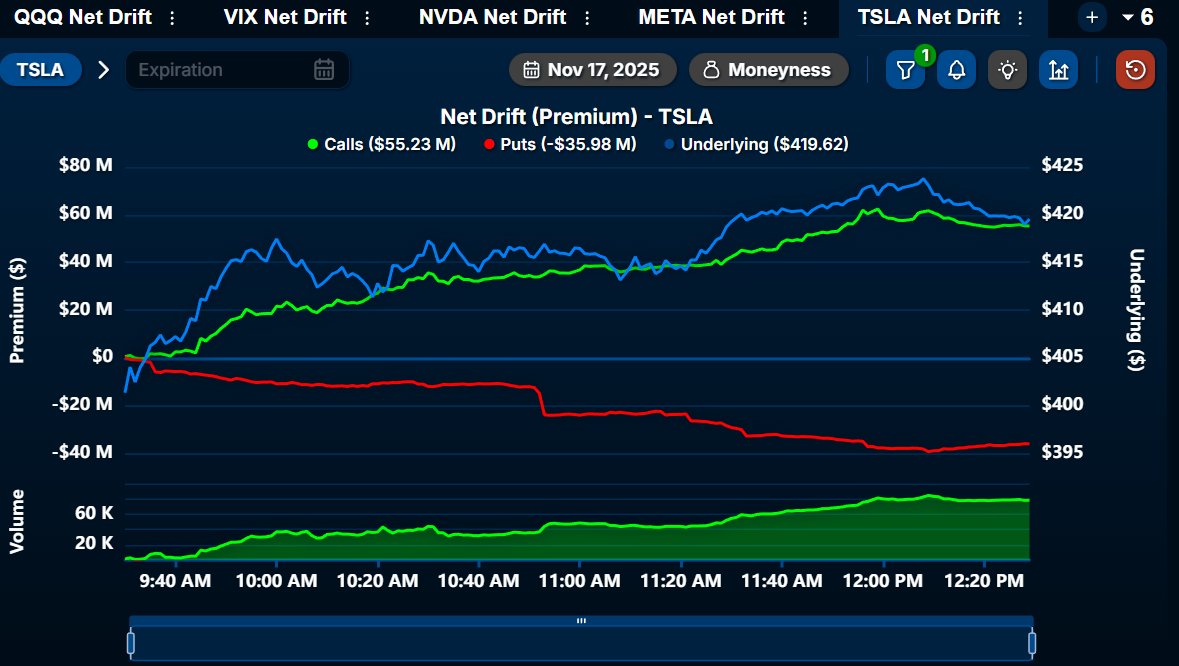Screen dimensions: 1179x666
Task: Click the Premium ($) axis title
Action: click(x=17, y=310)
